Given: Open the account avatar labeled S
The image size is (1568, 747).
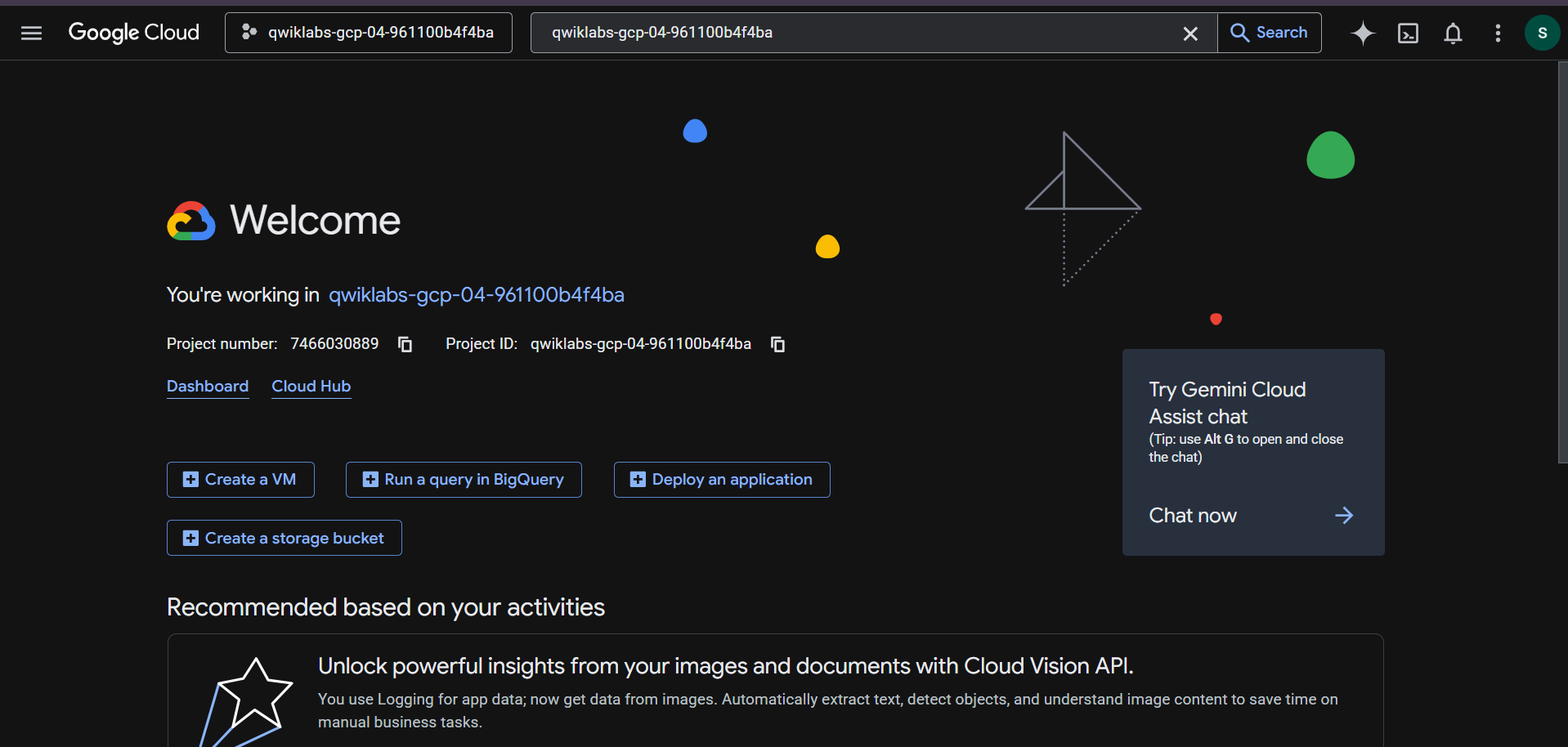Looking at the screenshot, I should [x=1542, y=33].
